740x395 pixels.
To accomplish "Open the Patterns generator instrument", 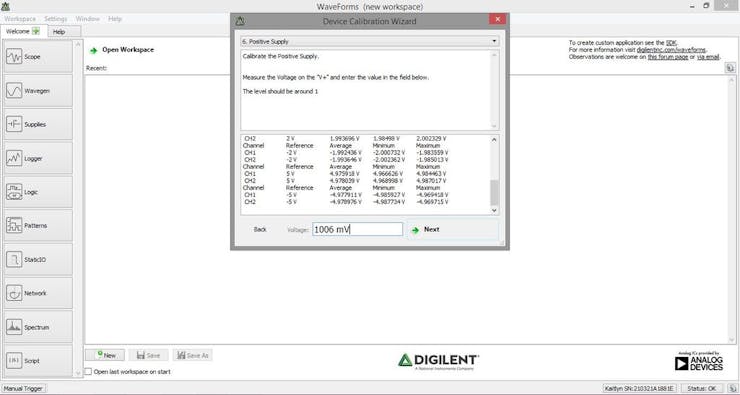I will coord(38,226).
